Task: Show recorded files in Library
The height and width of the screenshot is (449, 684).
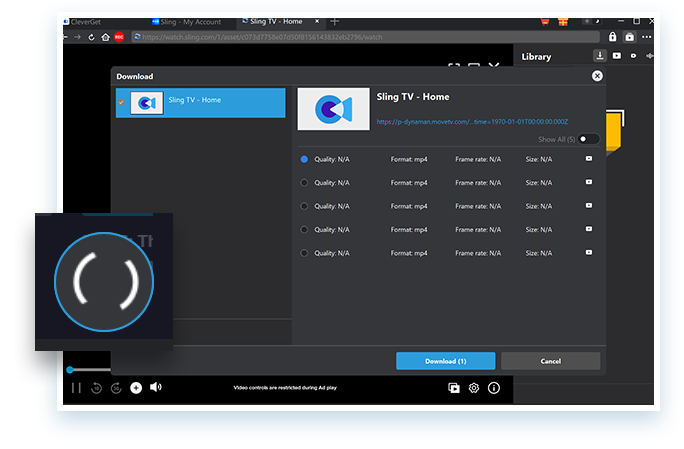Action: (x=633, y=56)
